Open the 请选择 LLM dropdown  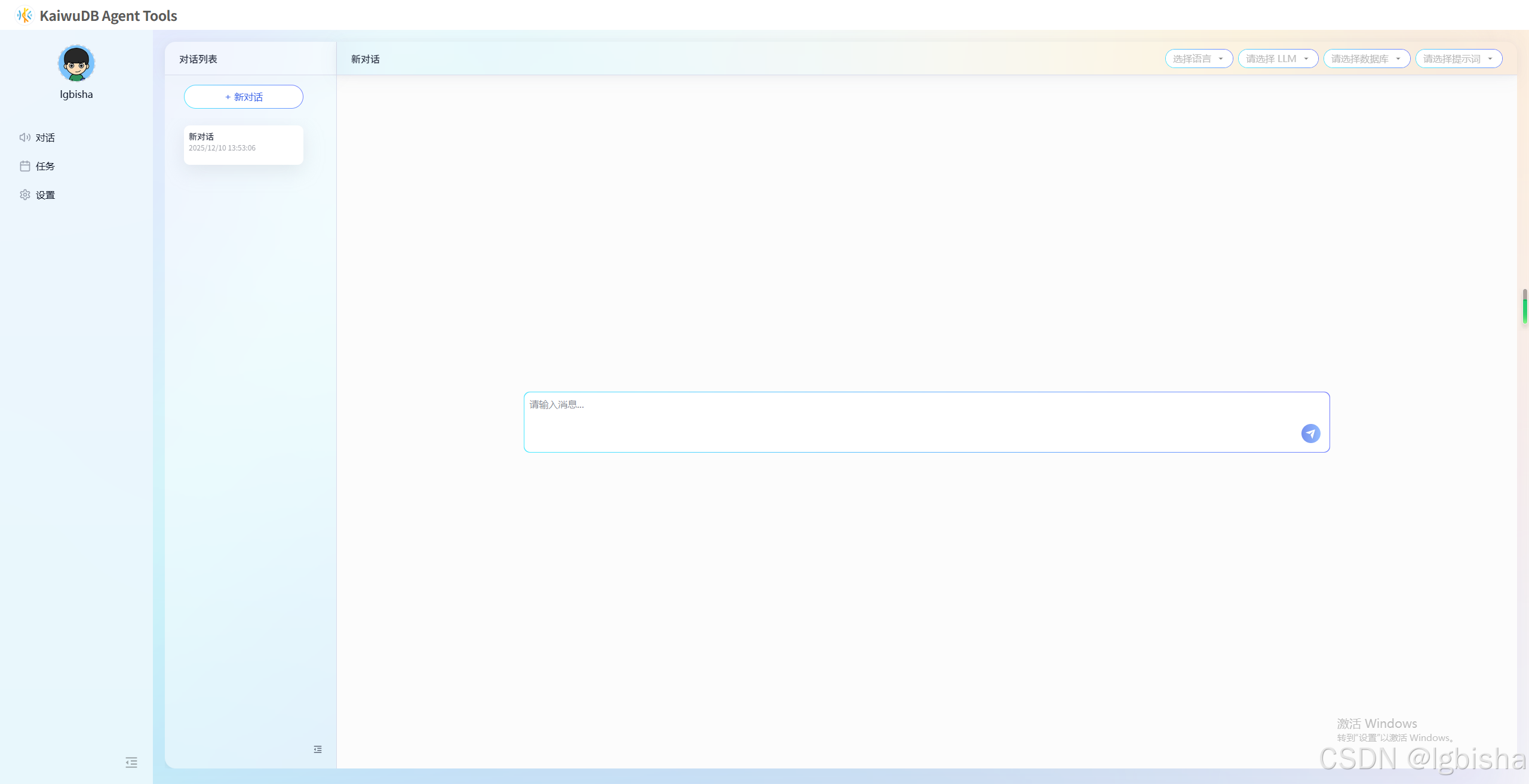1278,59
